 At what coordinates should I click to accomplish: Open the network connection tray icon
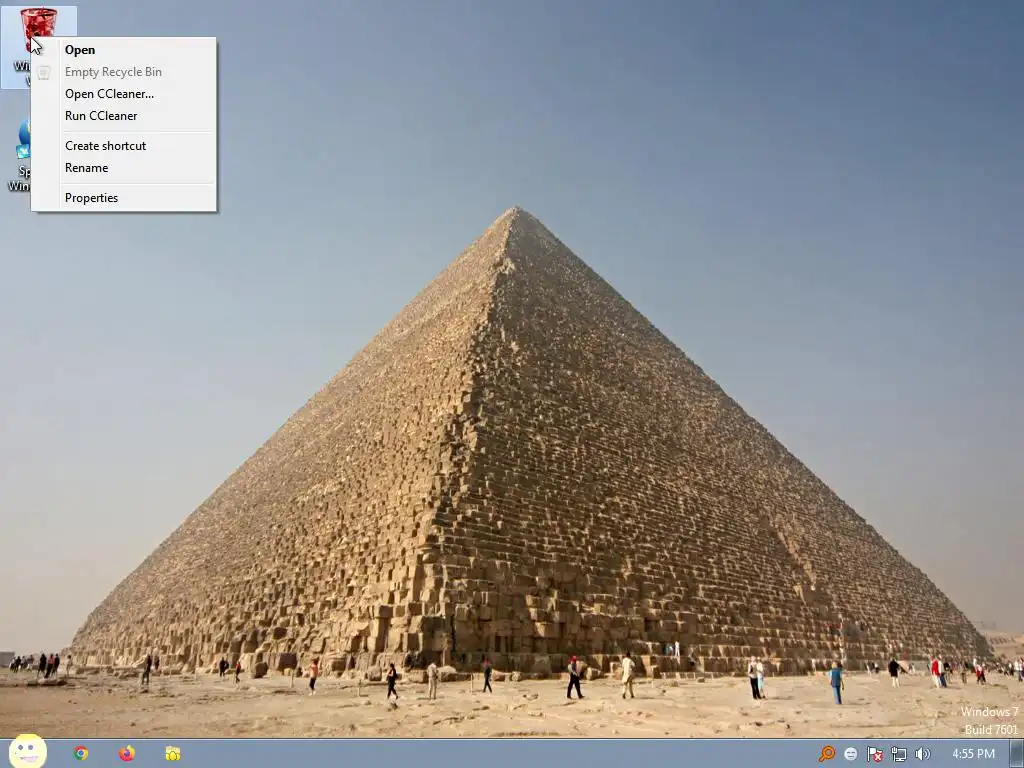point(899,754)
